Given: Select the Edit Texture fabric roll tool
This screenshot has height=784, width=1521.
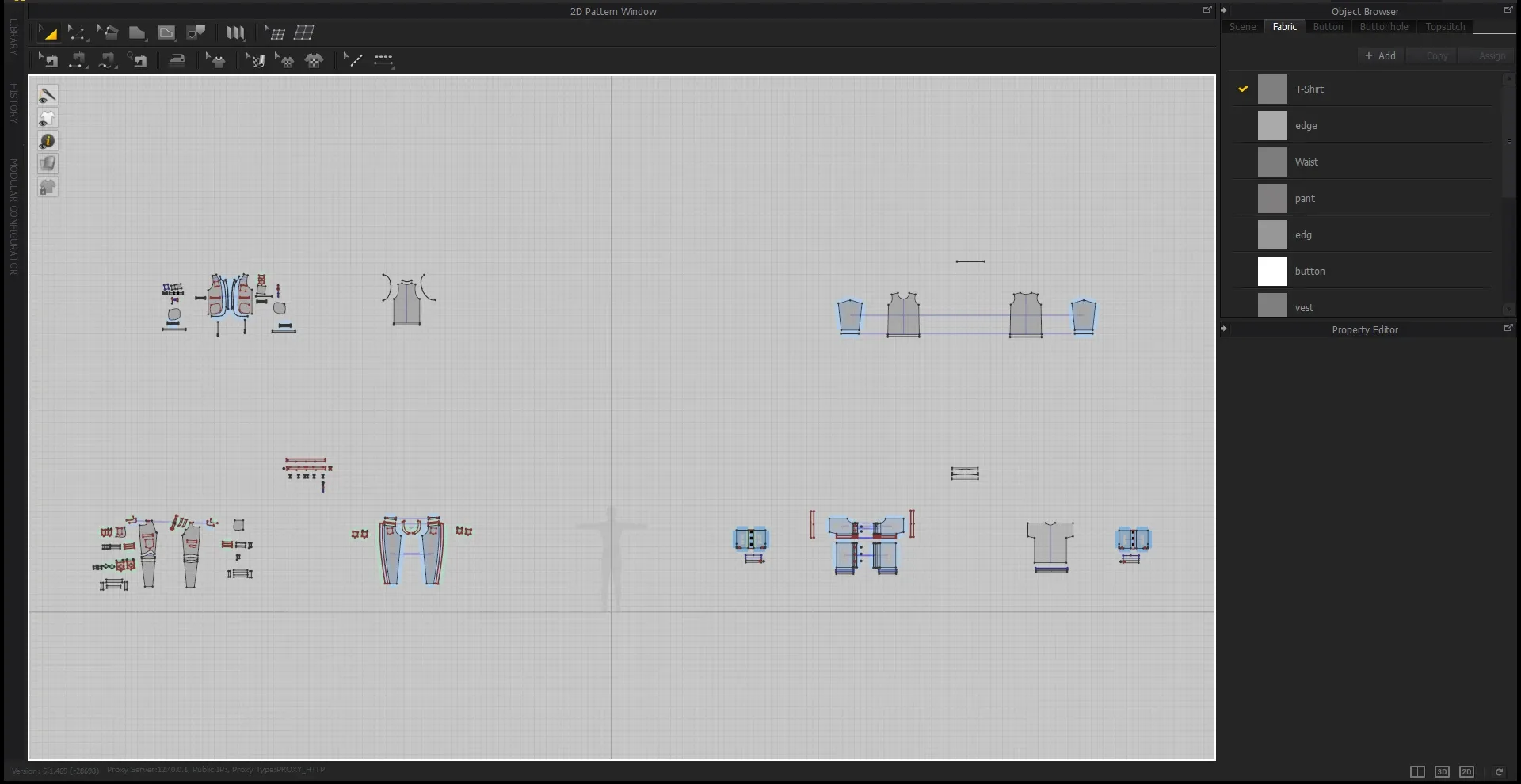Looking at the screenshot, I should coord(255,60).
